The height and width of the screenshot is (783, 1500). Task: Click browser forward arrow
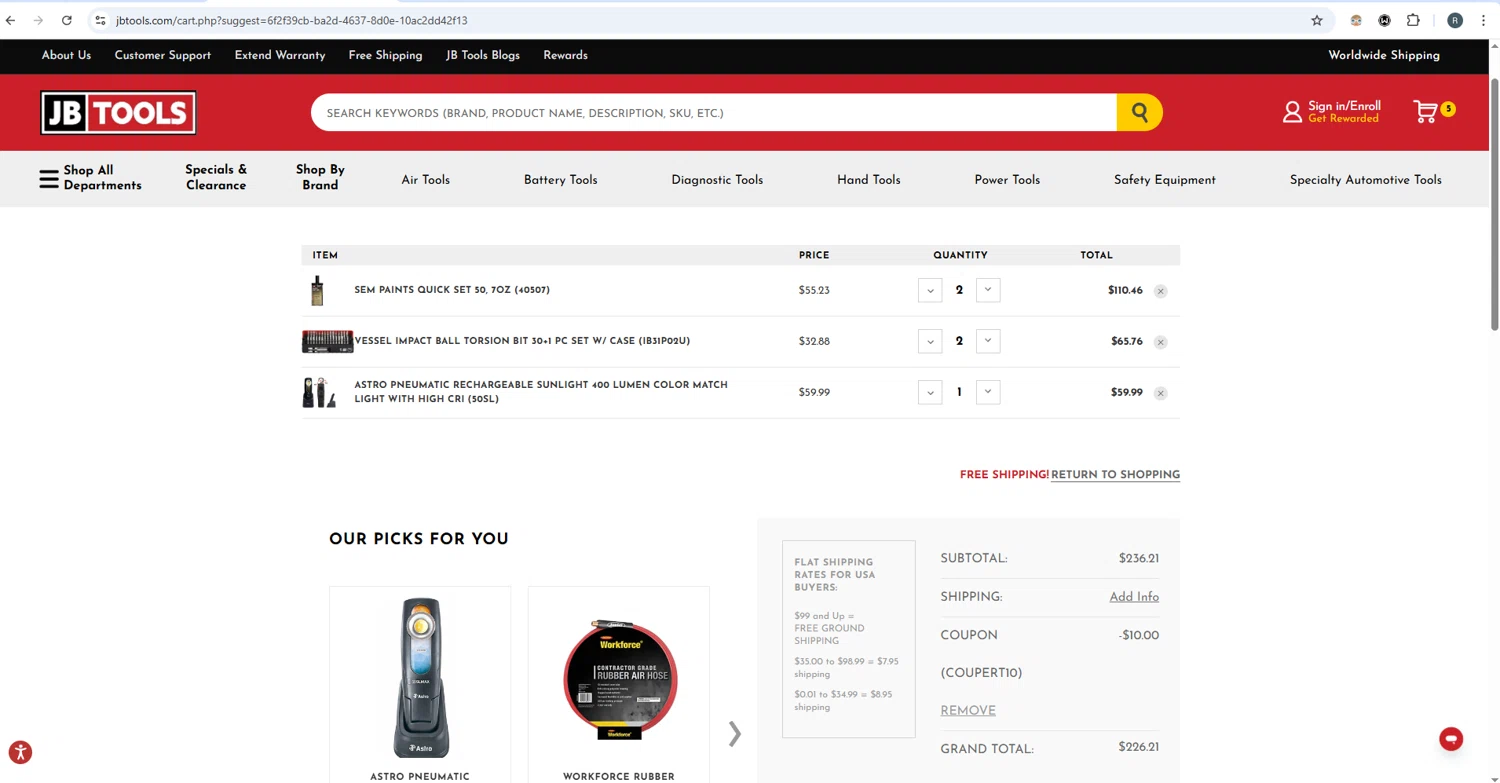click(x=38, y=20)
